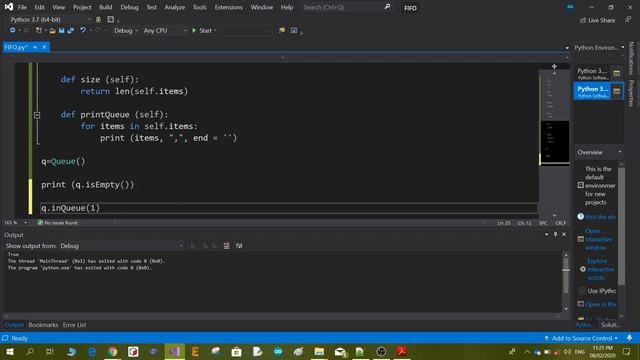
Task: Open the Debug menu
Action: (129, 7)
